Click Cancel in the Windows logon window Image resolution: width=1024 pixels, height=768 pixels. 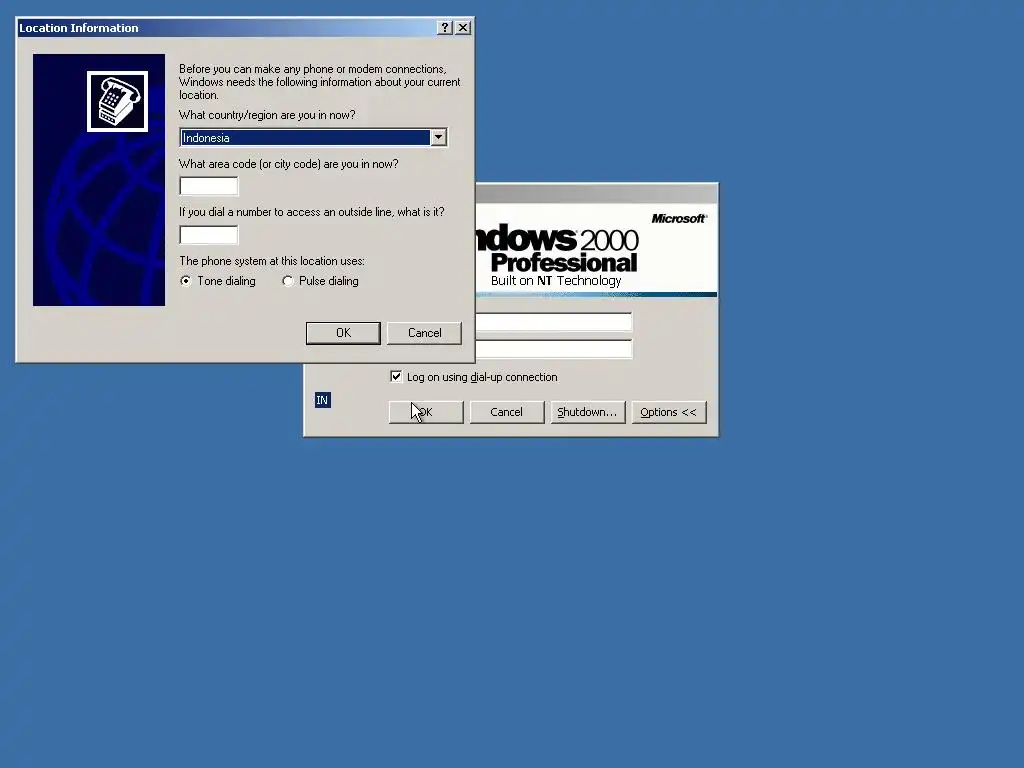pyautogui.click(x=507, y=412)
